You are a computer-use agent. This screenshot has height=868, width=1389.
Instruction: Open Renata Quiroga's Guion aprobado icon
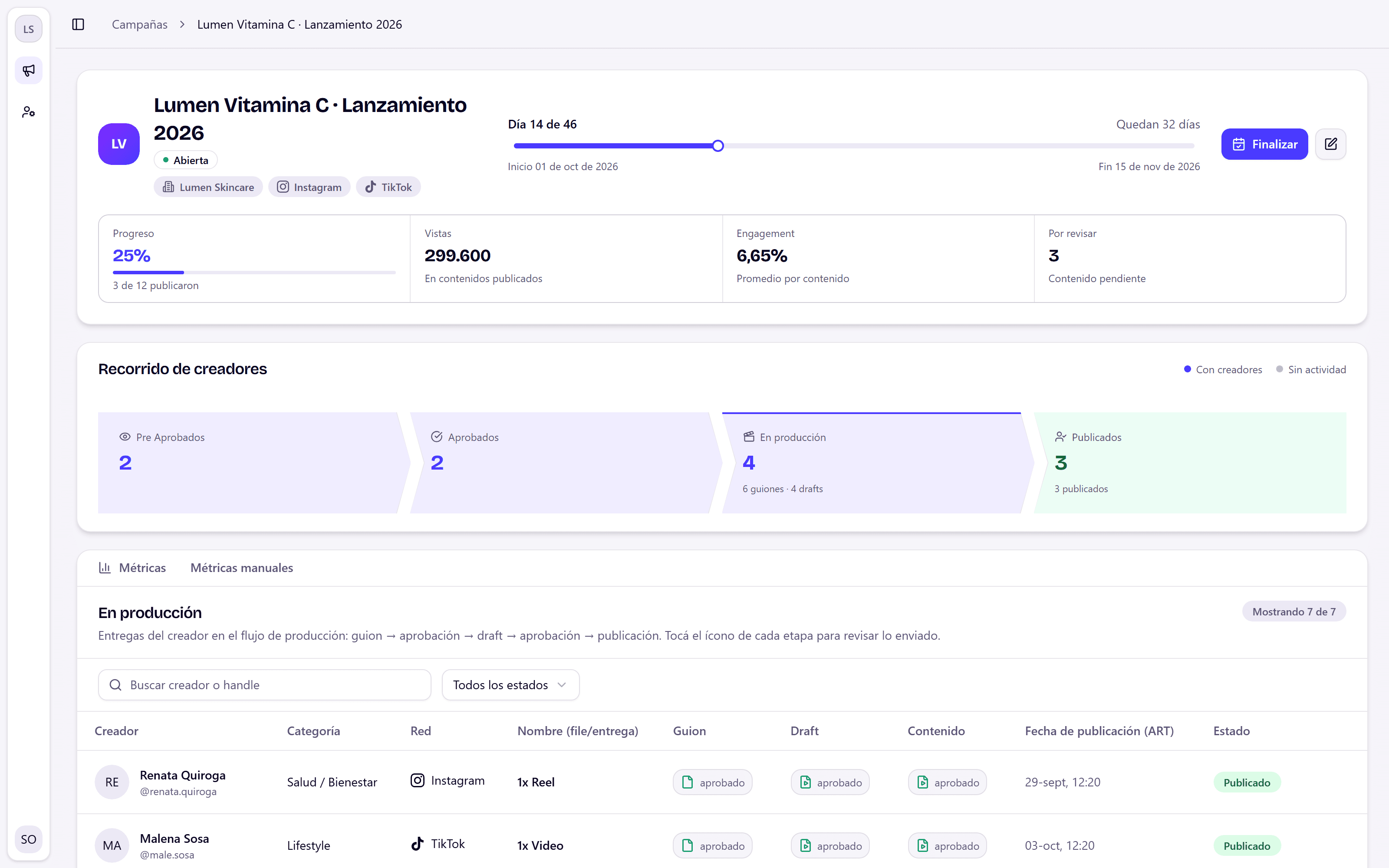tap(712, 782)
